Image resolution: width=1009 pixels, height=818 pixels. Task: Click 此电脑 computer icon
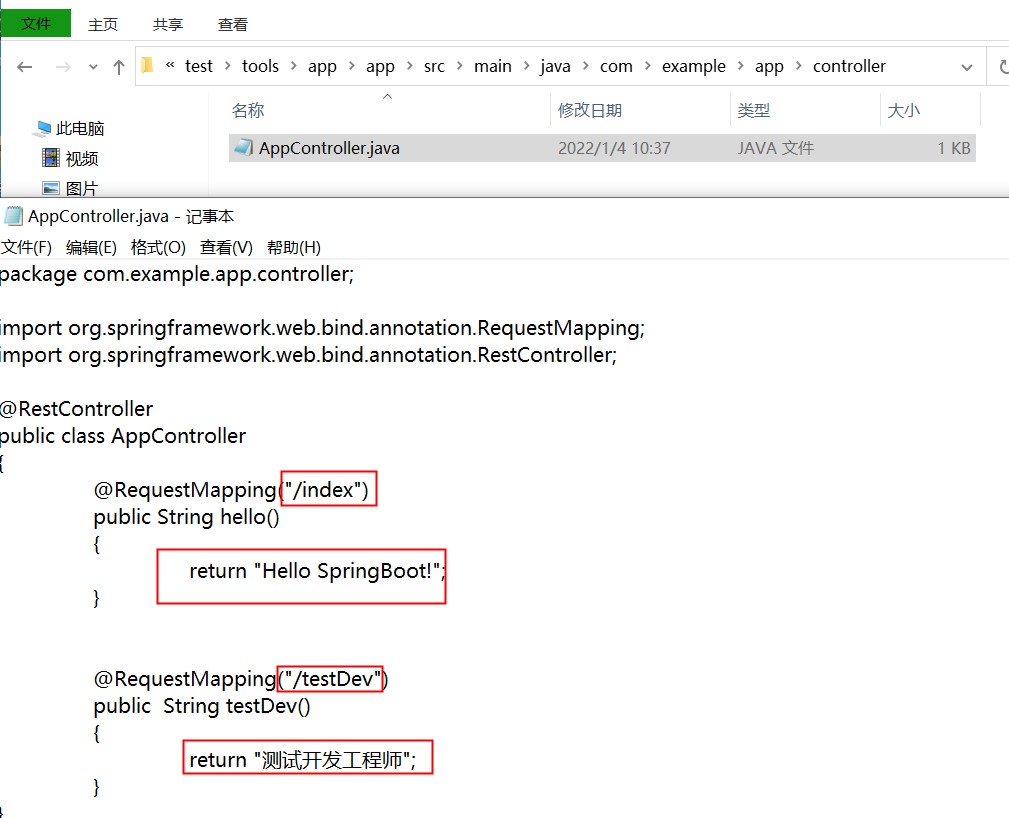pos(42,129)
